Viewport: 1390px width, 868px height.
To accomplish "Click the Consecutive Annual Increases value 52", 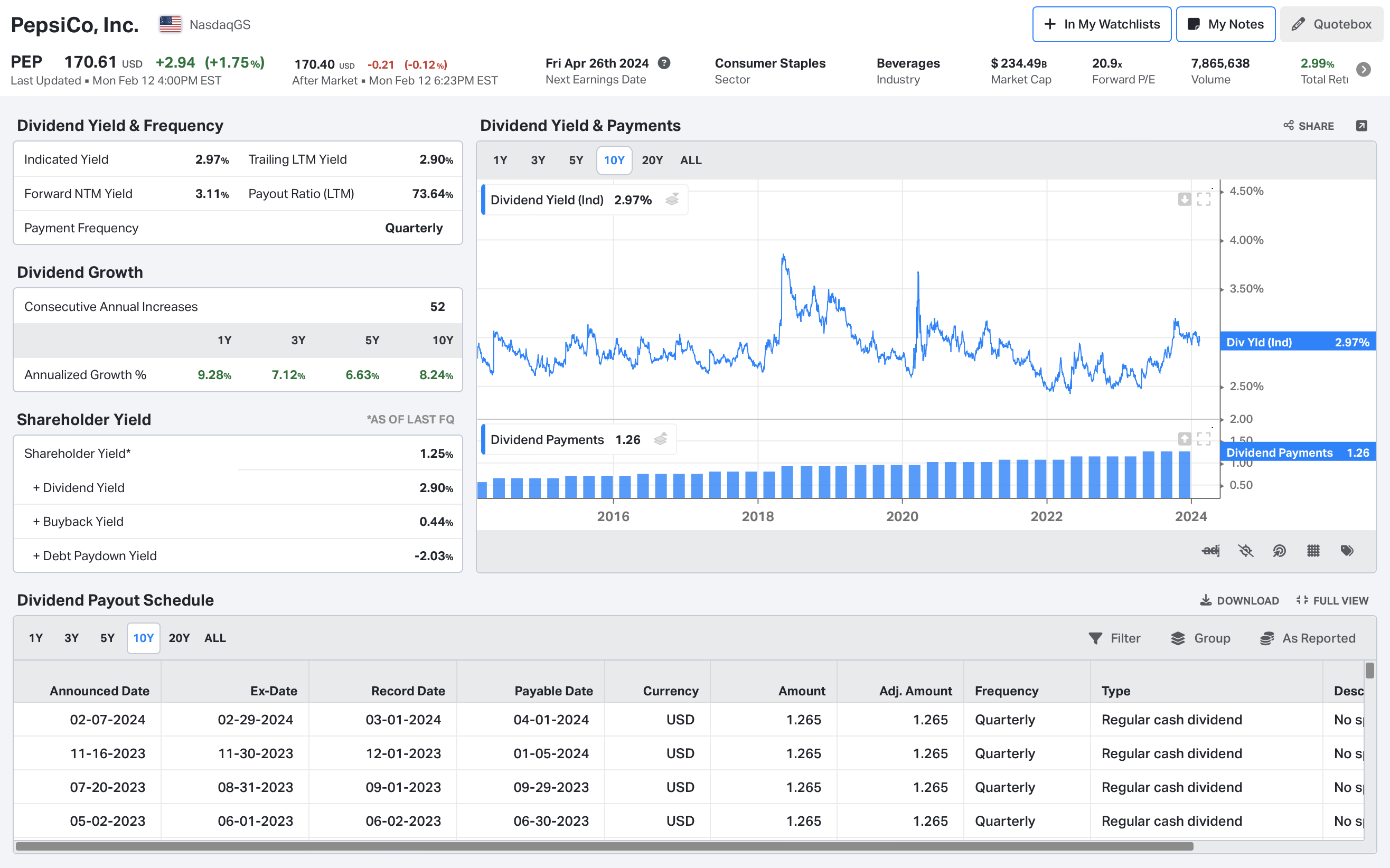I will click(x=437, y=307).
